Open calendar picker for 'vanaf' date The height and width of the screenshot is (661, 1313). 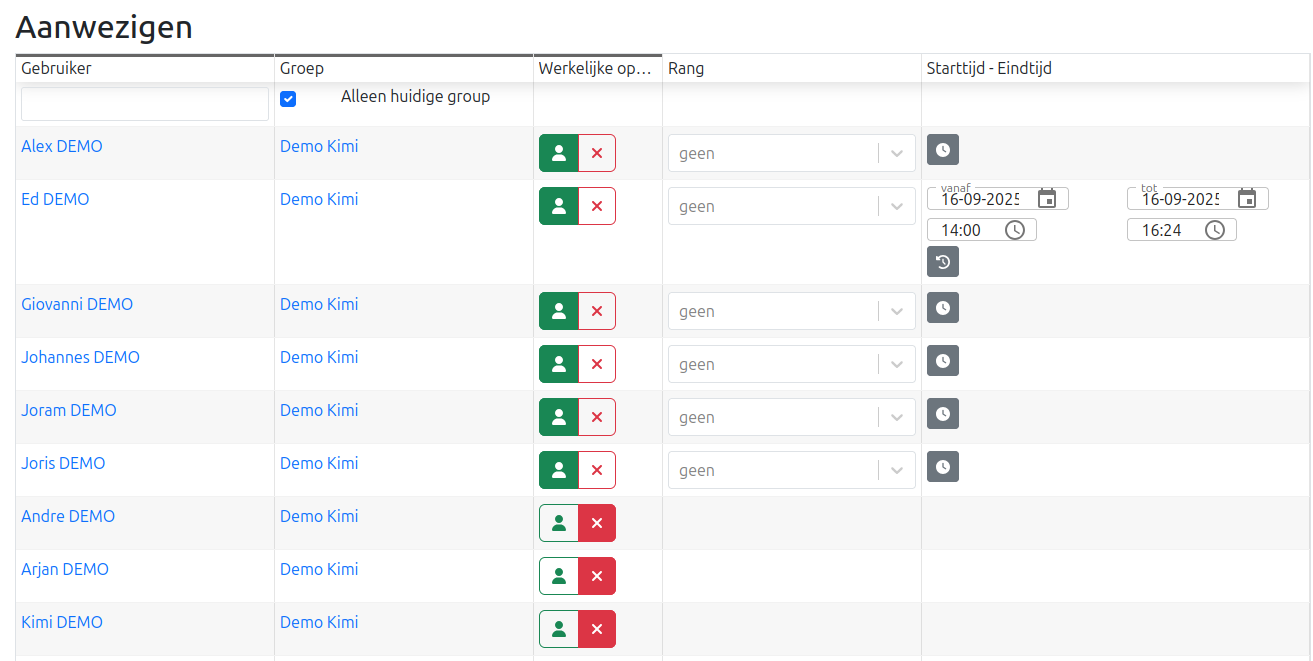[1047, 198]
